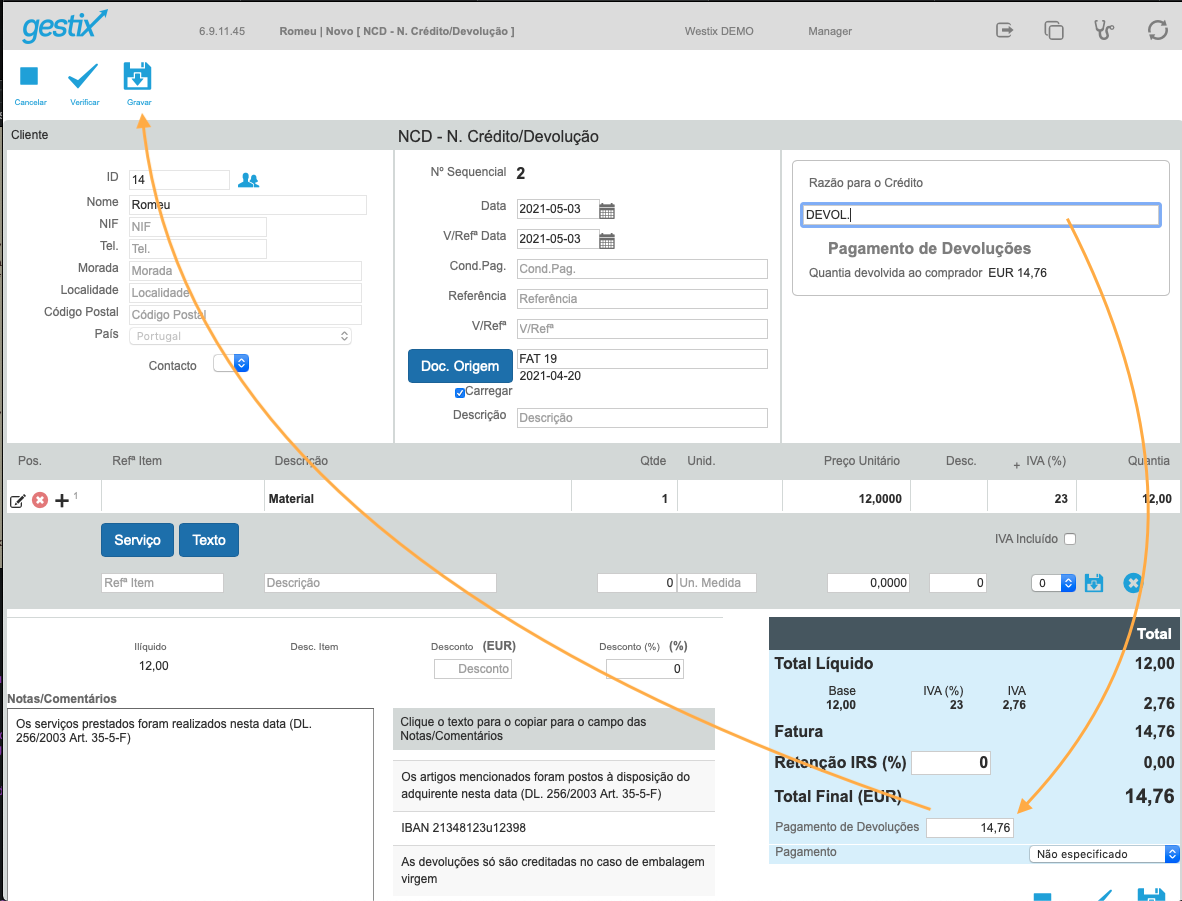Save new item line with blue disk icon
Image resolution: width=1182 pixels, height=901 pixels.
[x=1094, y=583]
